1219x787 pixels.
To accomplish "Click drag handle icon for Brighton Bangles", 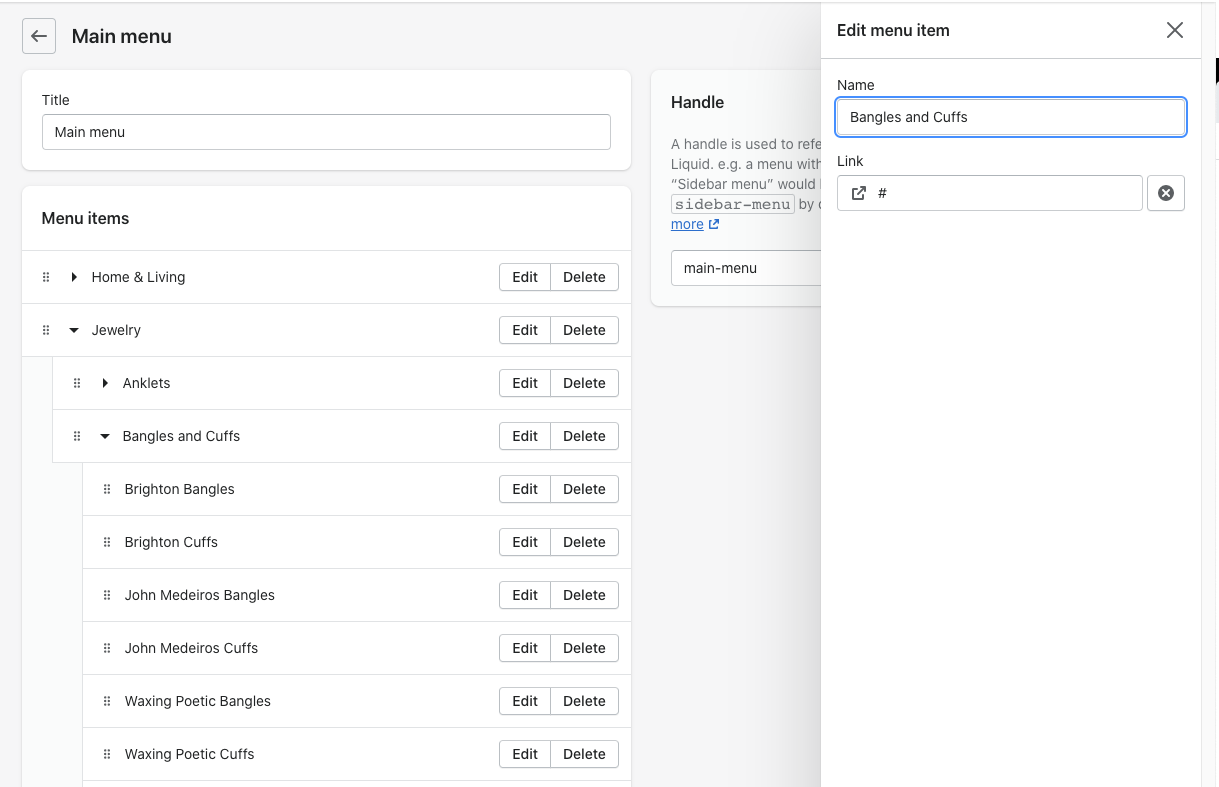I will point(107,489).
